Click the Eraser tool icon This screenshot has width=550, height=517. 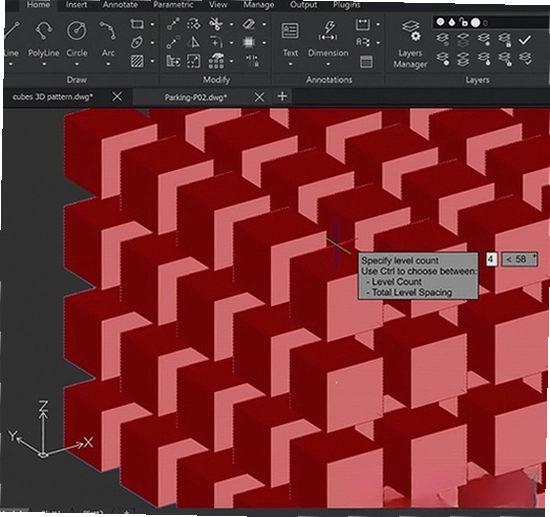pos(249,24)
